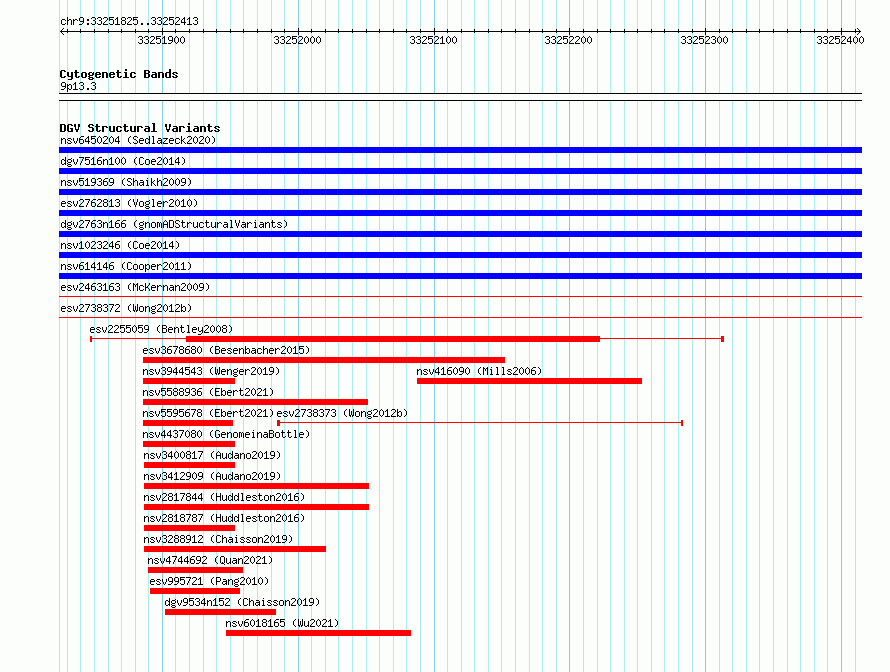Click the 33252300 ruler tick label
890x672 pixels.
click(704, 40)
